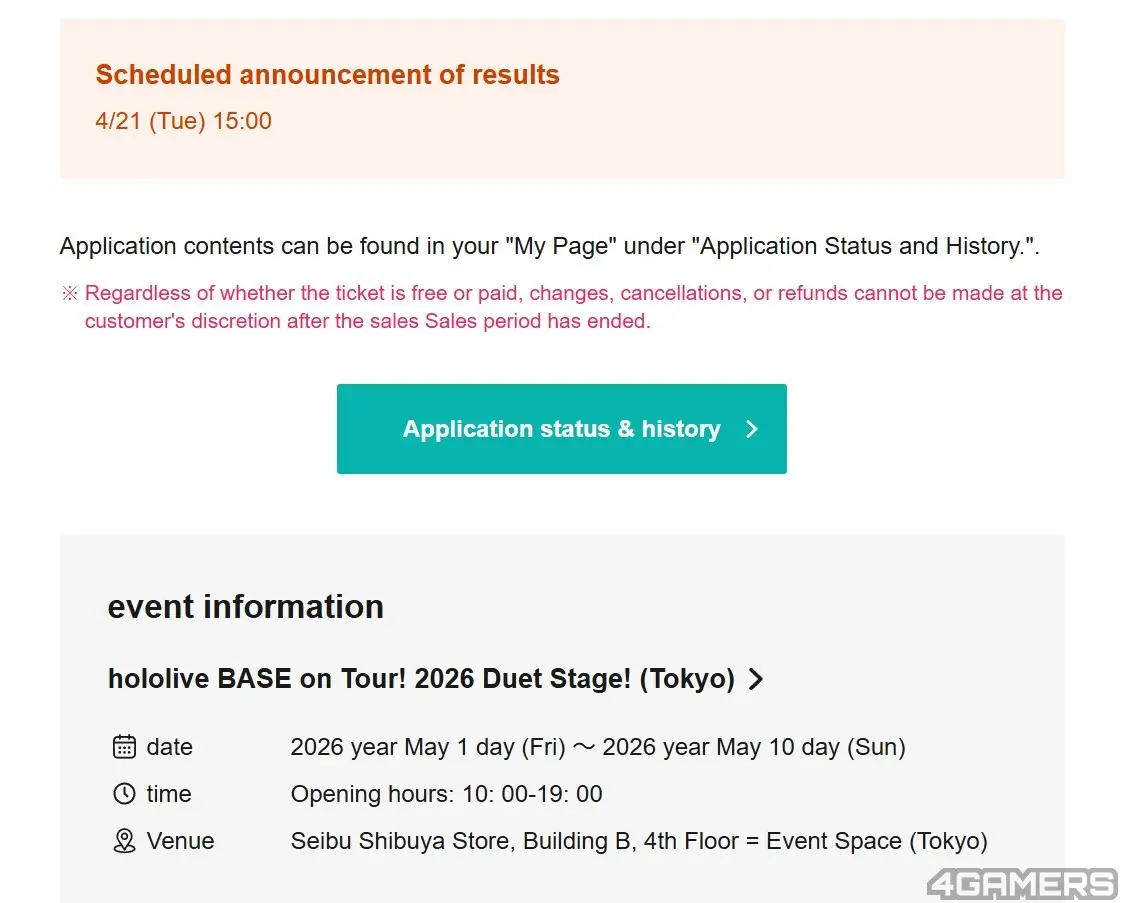Click the ※ reference mark before the notice
The image size is (1123, 903).
point(69,293)
